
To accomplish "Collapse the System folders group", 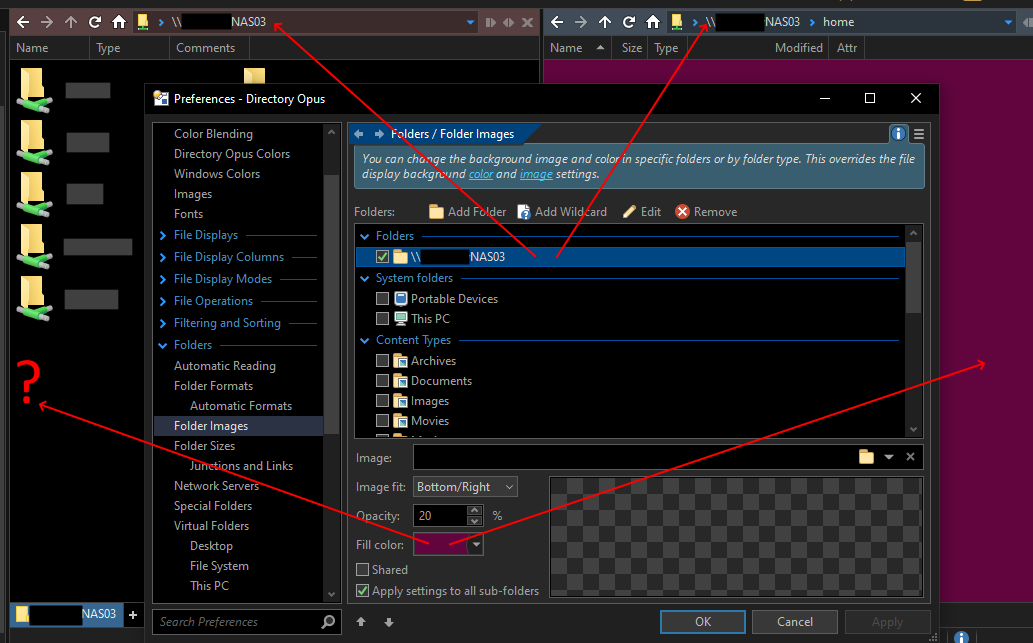I will click(364, 279).
